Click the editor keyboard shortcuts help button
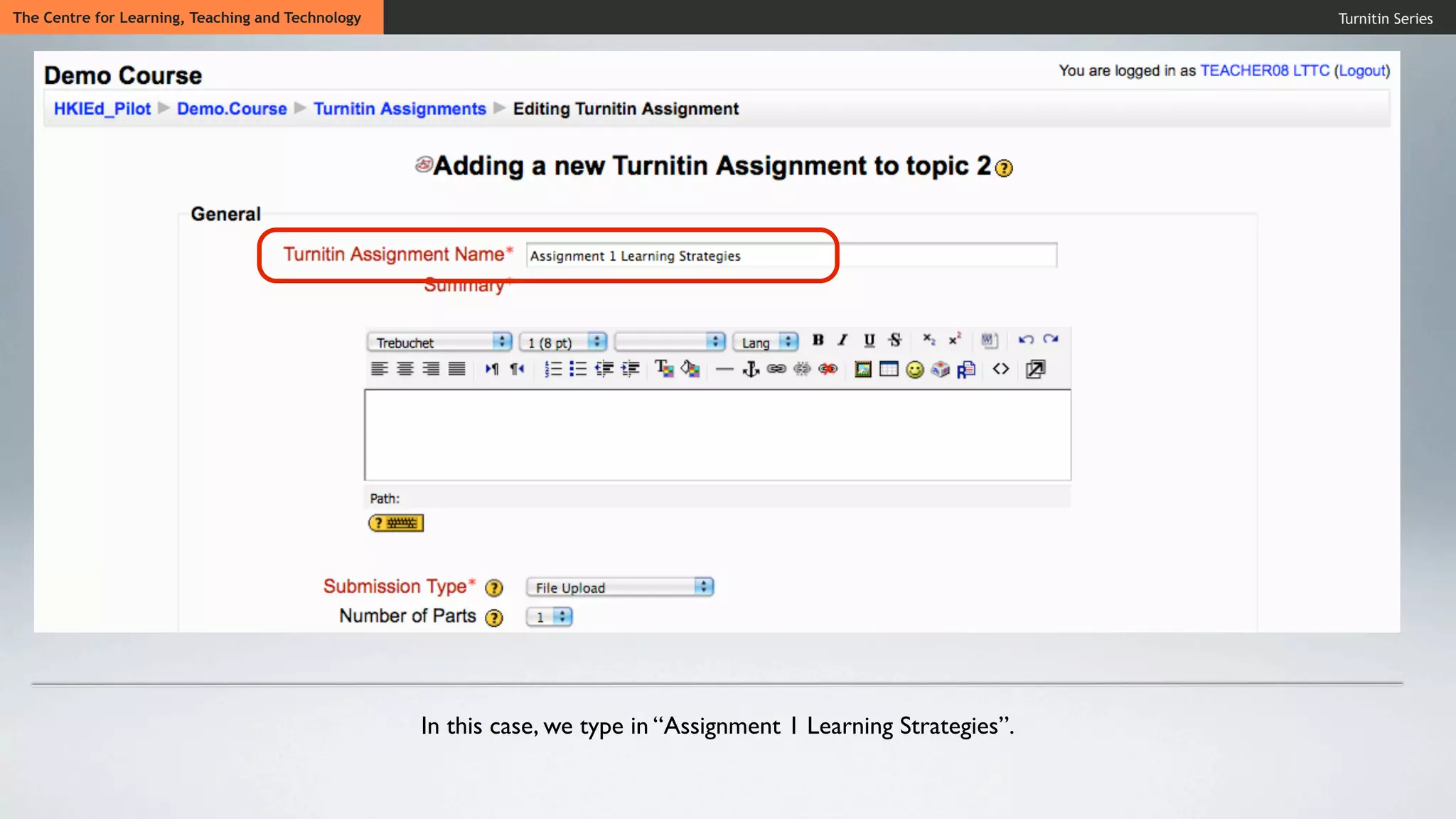 tap(396, 523)
